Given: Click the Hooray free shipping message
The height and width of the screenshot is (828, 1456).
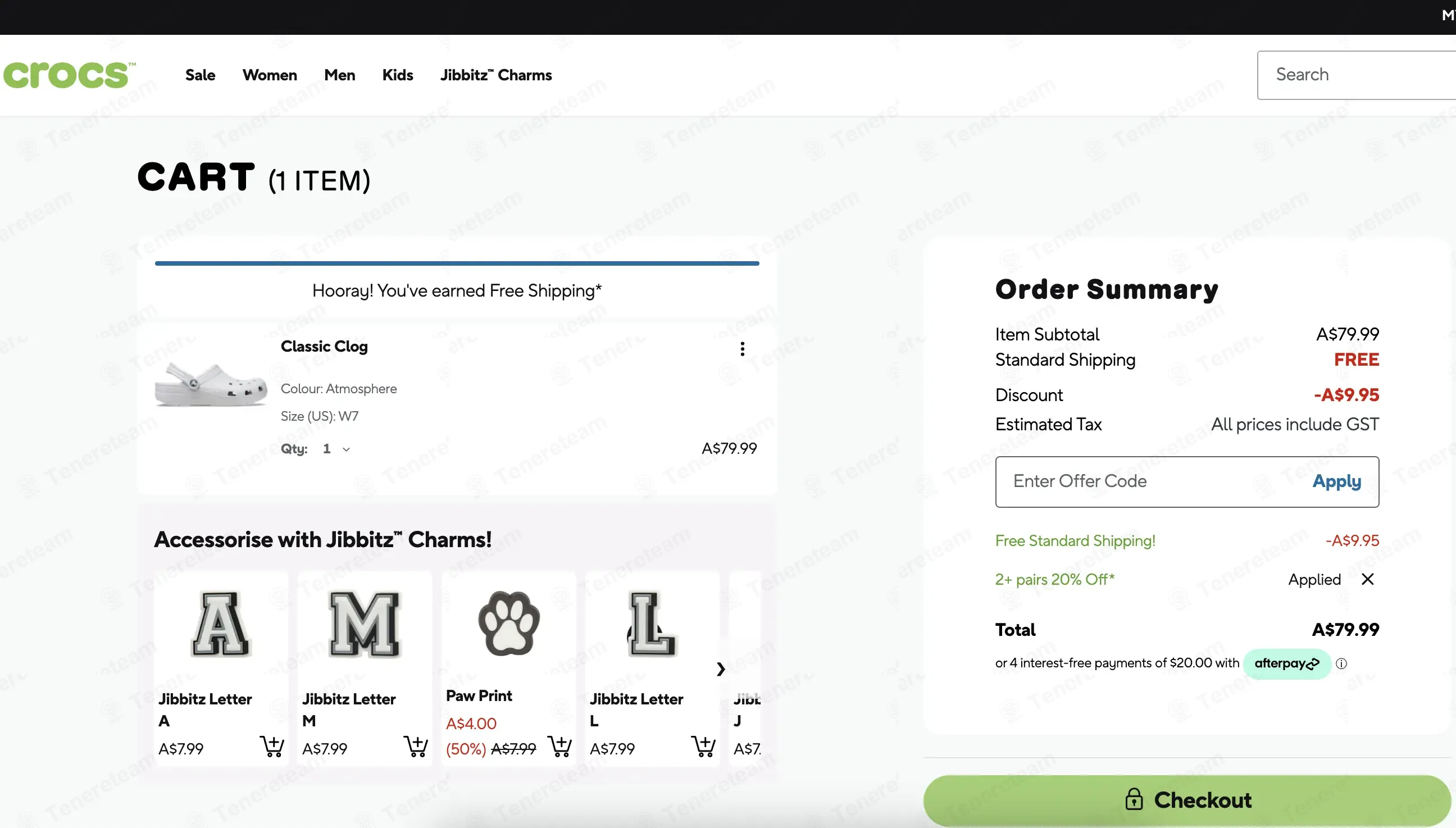Looking at the screenshot, I should 457,290.
